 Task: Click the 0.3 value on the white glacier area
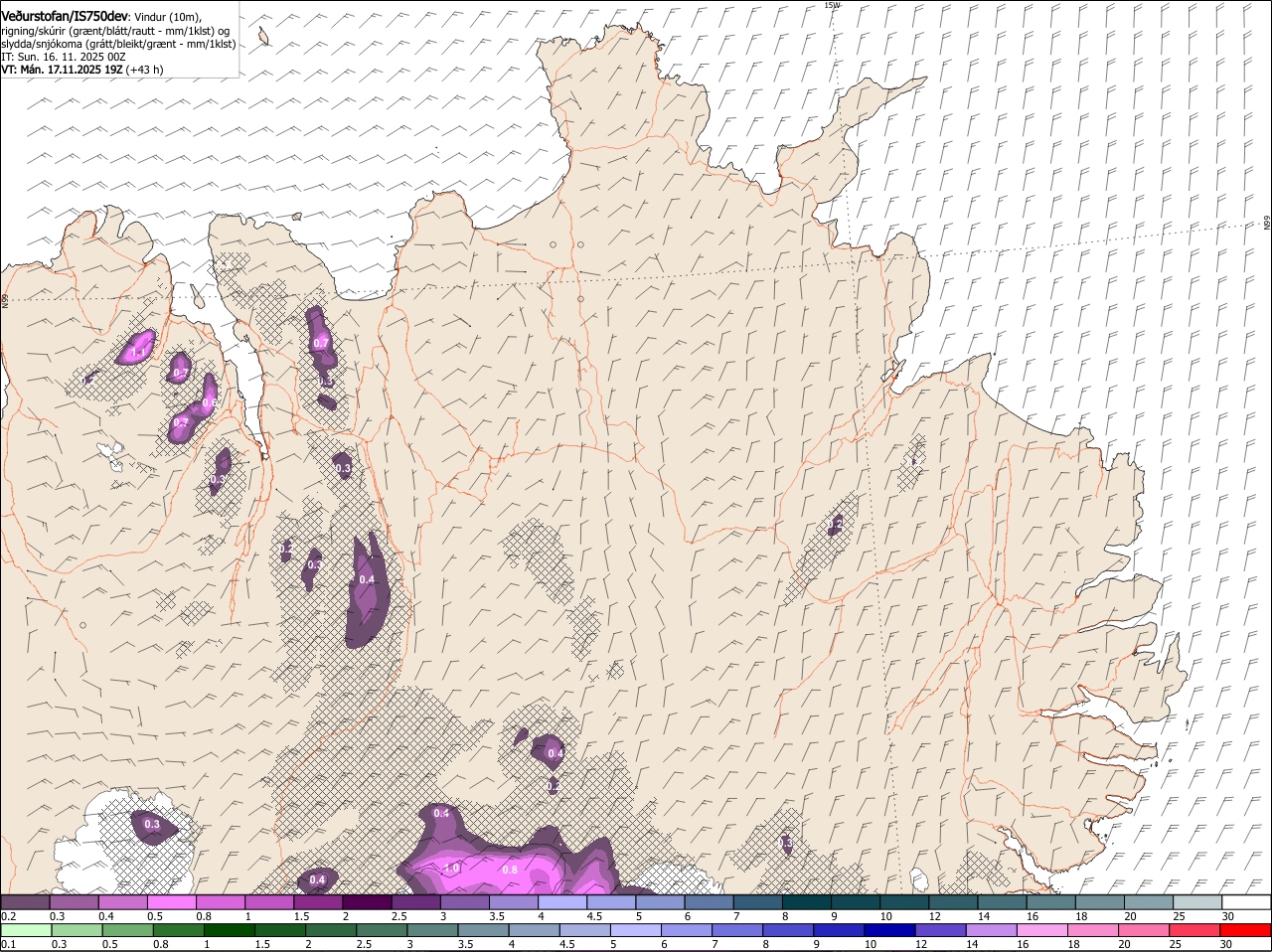pos(152,825)
